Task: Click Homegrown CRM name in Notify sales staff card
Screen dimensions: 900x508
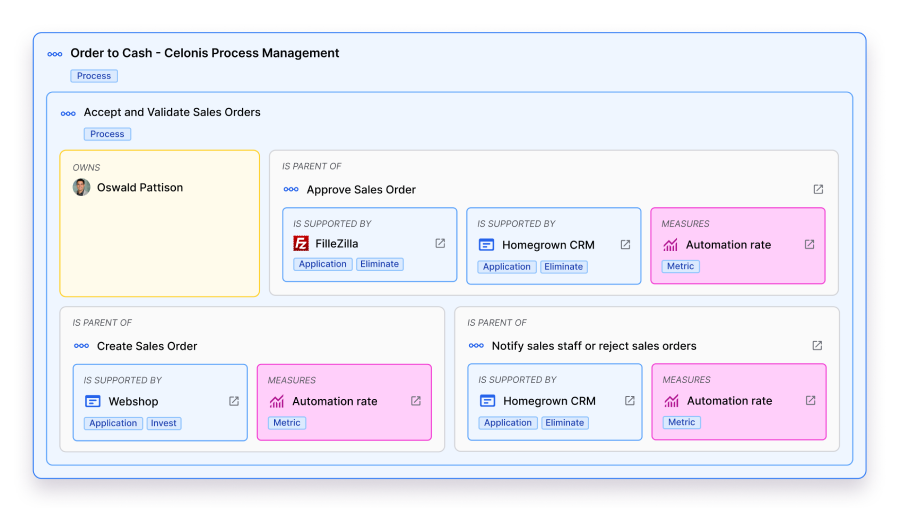Action: click(549, 401)
